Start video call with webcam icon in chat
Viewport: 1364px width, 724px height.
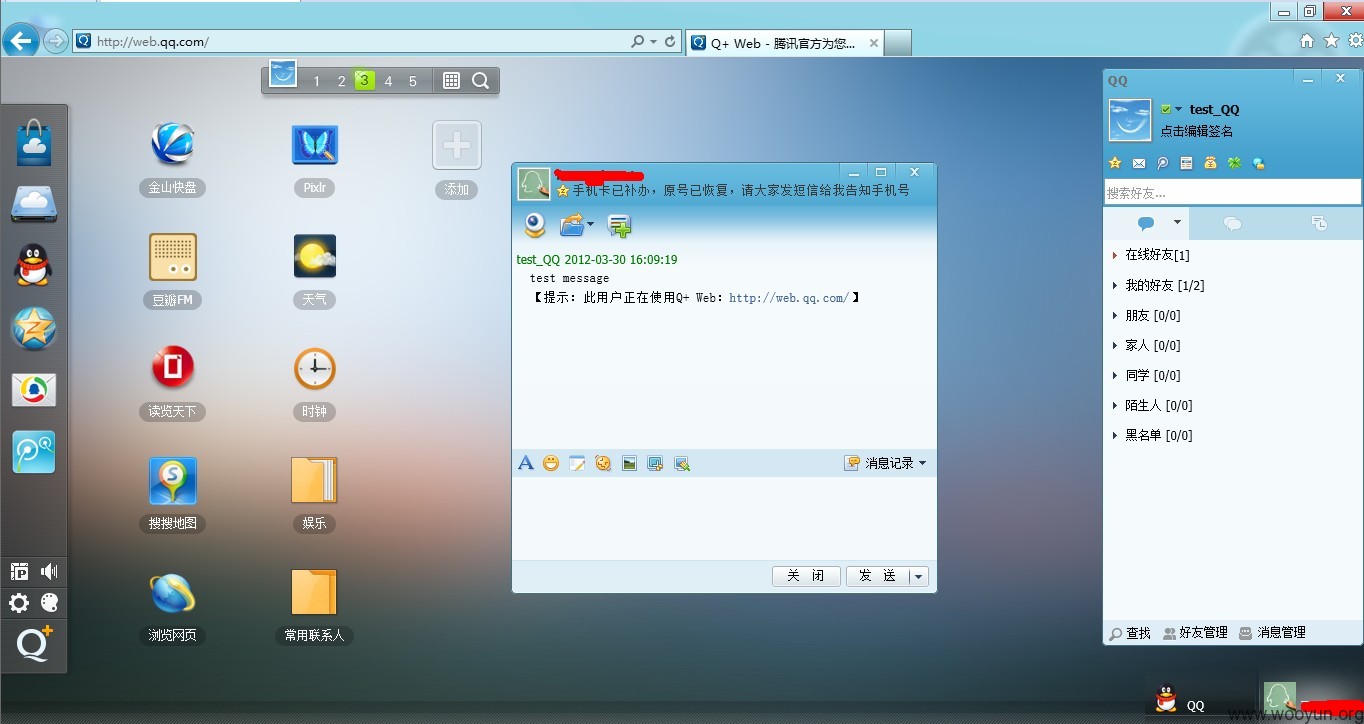tap(535, 225)
